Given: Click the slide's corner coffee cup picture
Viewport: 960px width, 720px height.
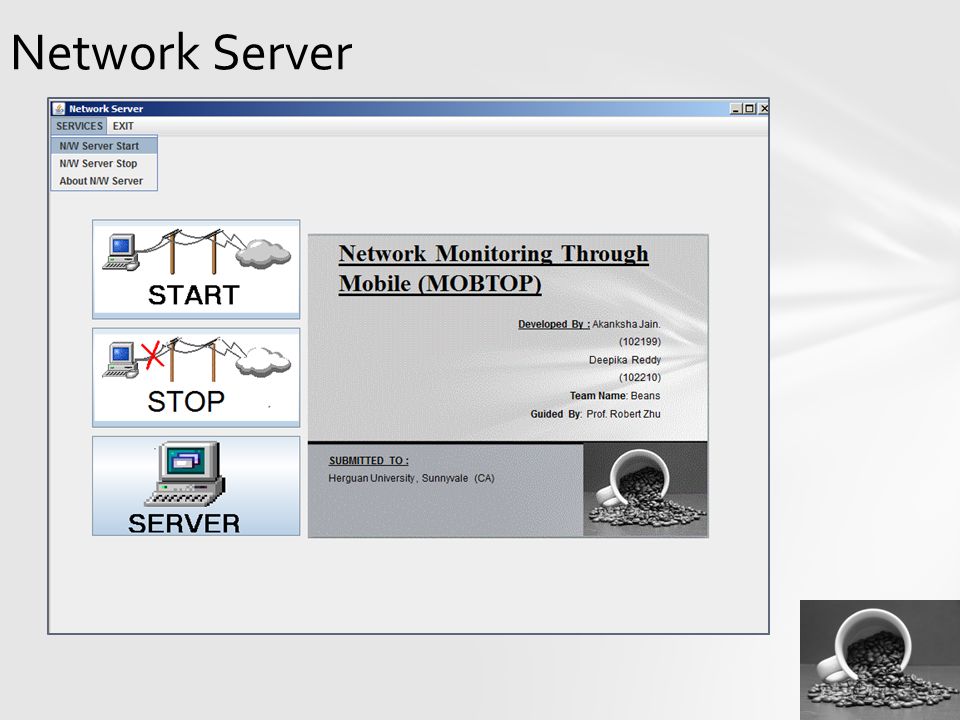Looking at the screenshot, I should (880, 660).
